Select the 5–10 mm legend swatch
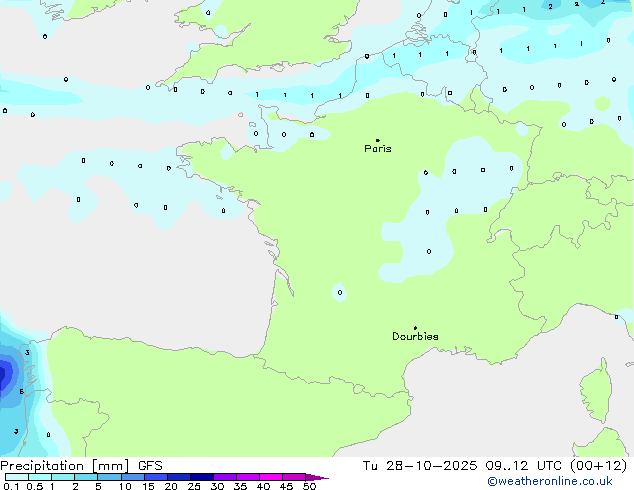This screenshot has height=490, width=634. [x=110, y=477]
